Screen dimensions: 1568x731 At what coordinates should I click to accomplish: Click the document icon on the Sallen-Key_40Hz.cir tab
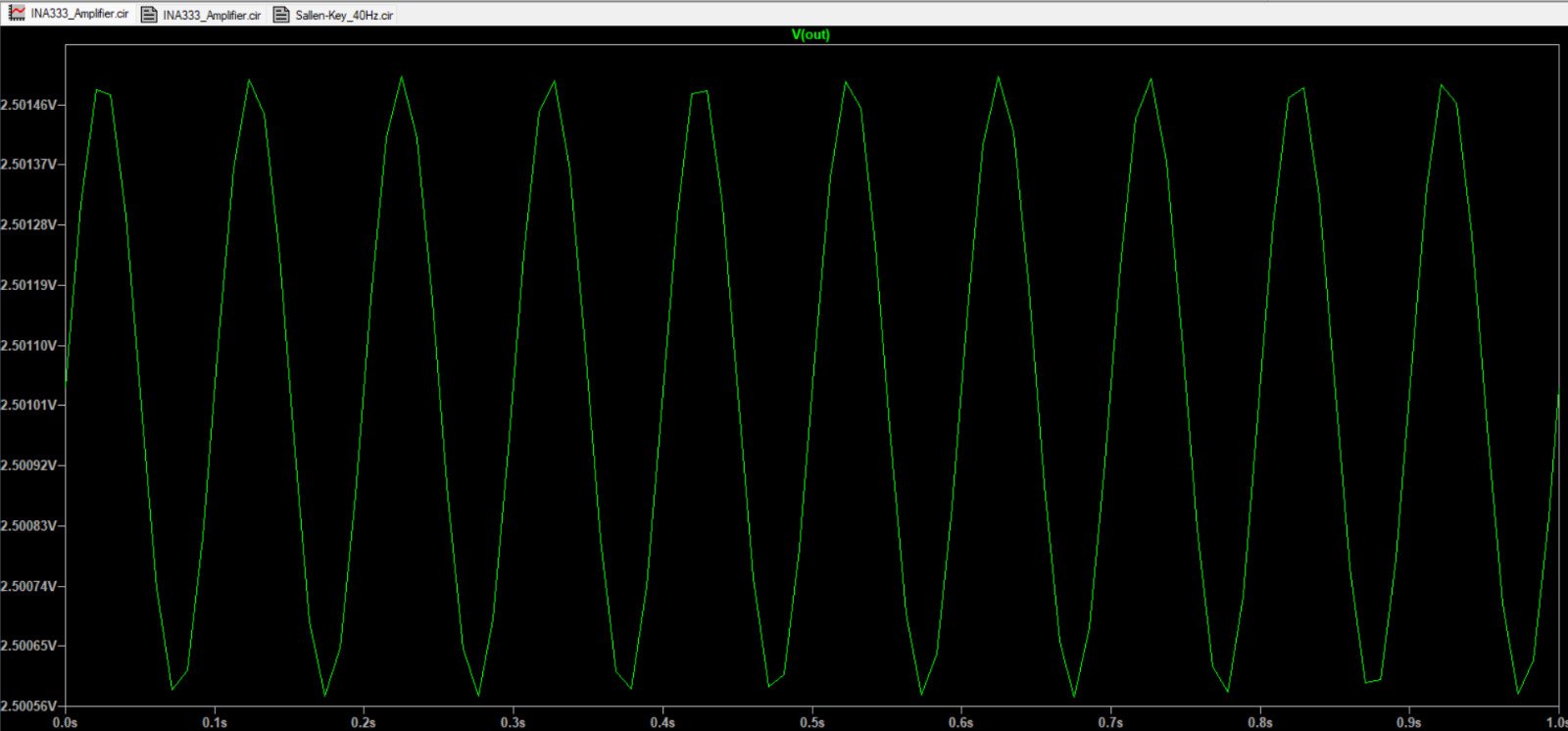tap(281, 15)
